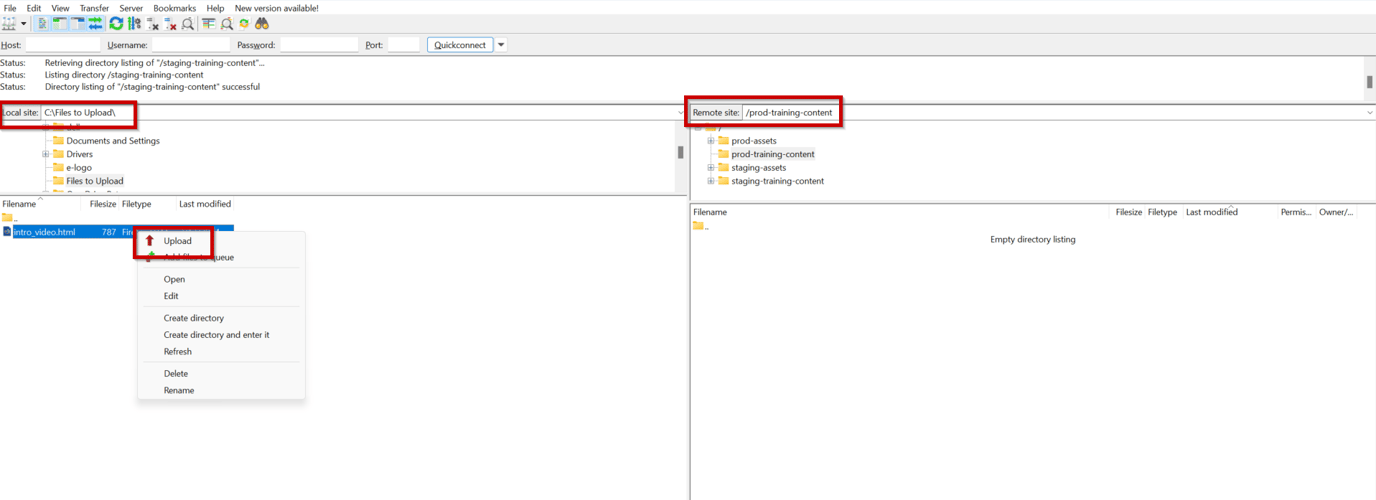
Task: Sort local files by Filesize column
Action: (103, 204)
